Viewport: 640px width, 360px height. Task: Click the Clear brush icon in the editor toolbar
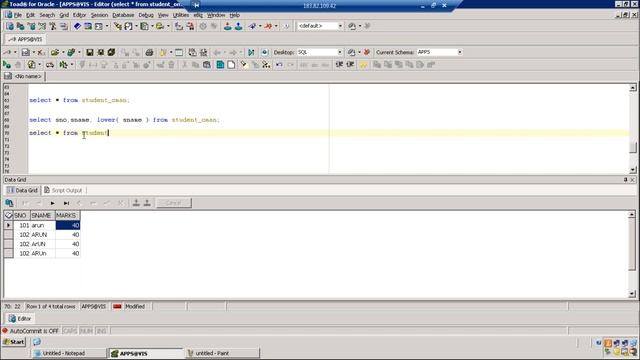point(244,65)
